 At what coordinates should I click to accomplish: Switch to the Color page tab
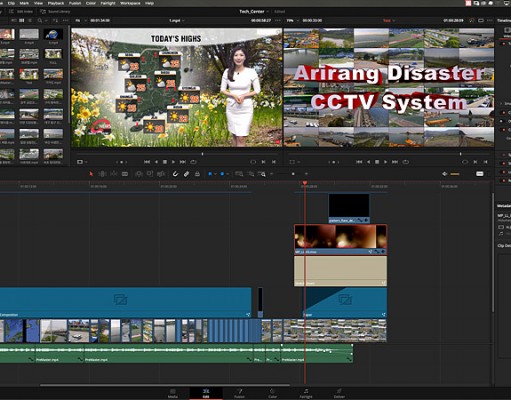[x=272, y=394]
